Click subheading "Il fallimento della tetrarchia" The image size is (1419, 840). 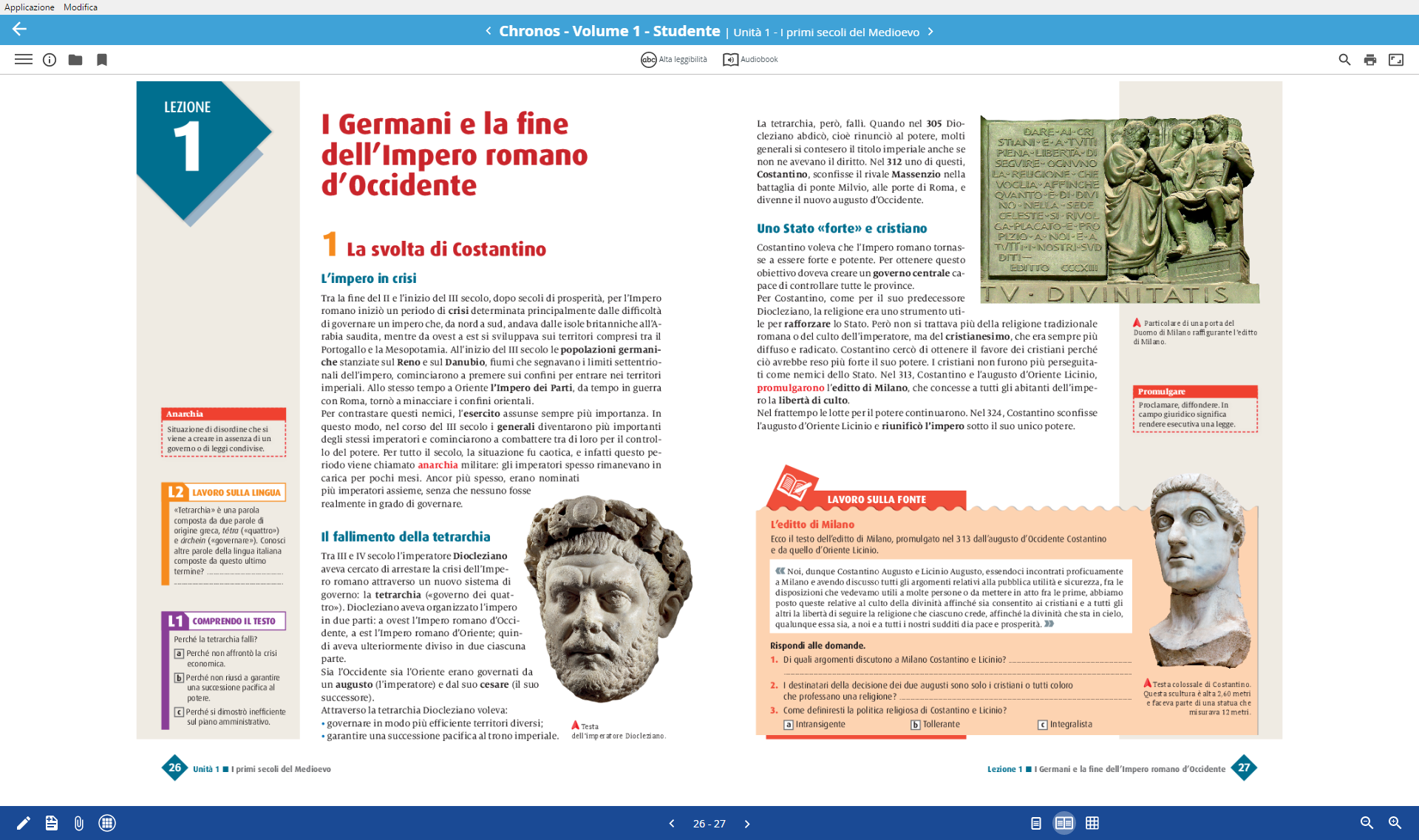tap(406, 537)
